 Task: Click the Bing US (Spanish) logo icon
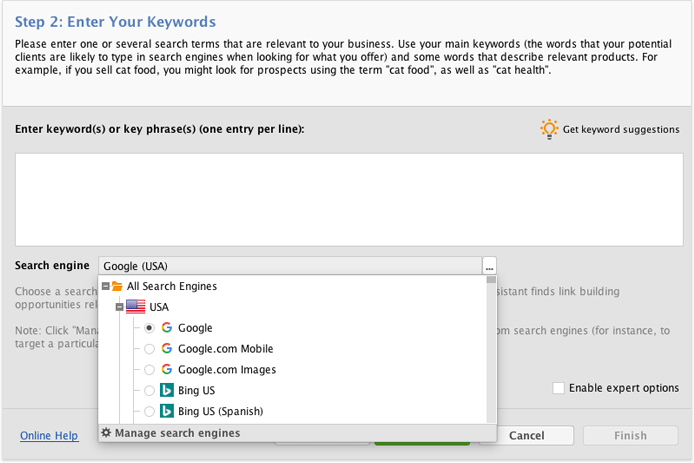pos(167,411)
